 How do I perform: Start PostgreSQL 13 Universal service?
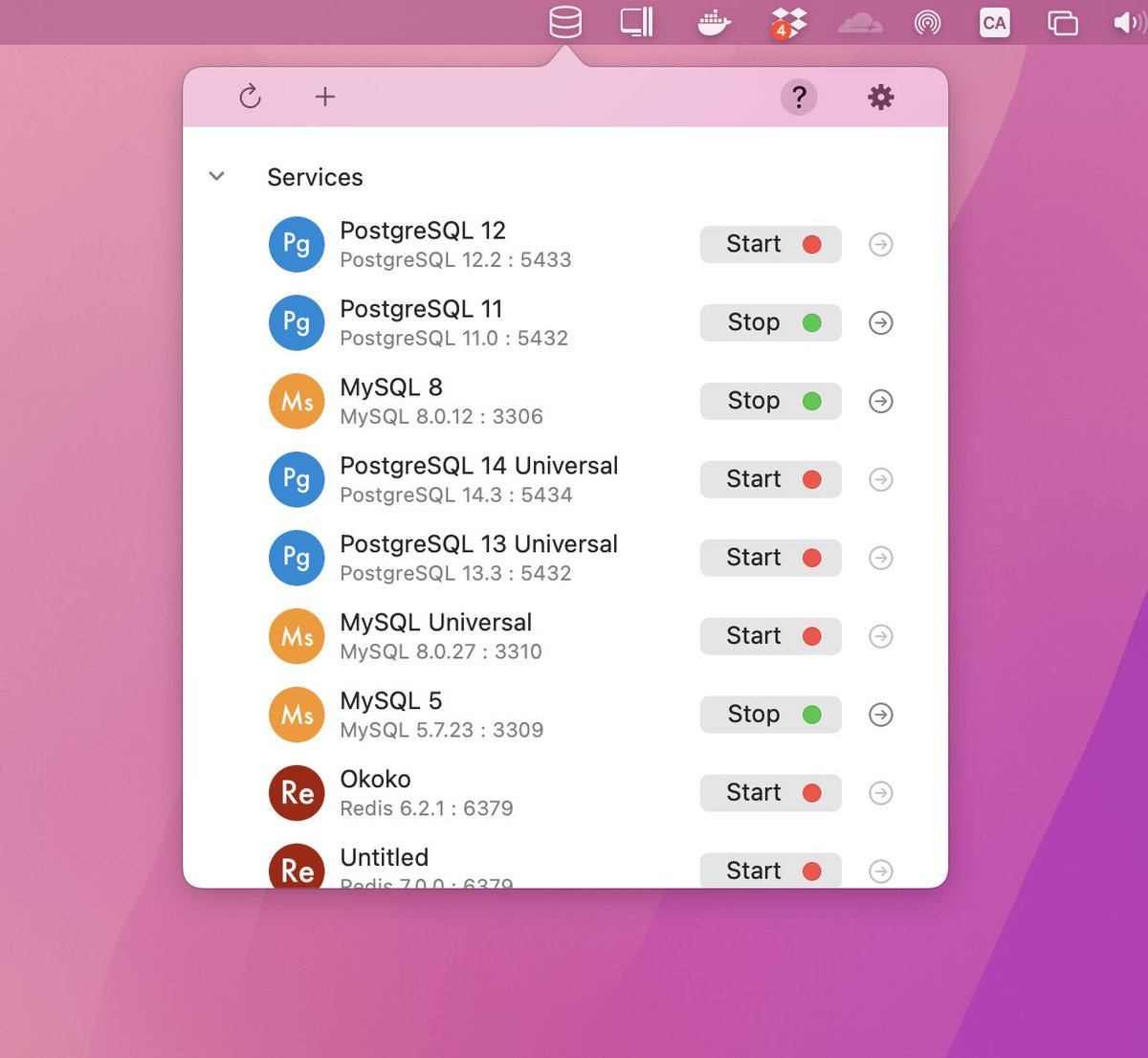(x=770, y=558)
